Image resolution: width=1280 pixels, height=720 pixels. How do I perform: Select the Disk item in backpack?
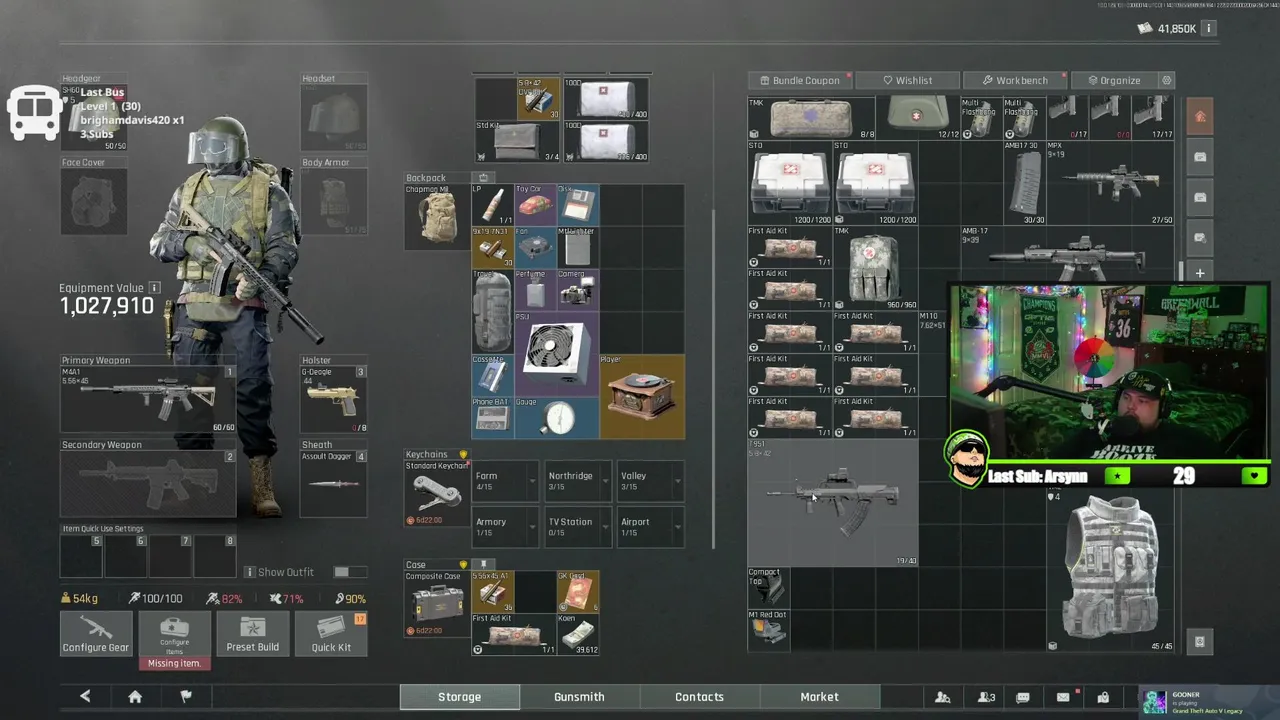click(578, 205)
